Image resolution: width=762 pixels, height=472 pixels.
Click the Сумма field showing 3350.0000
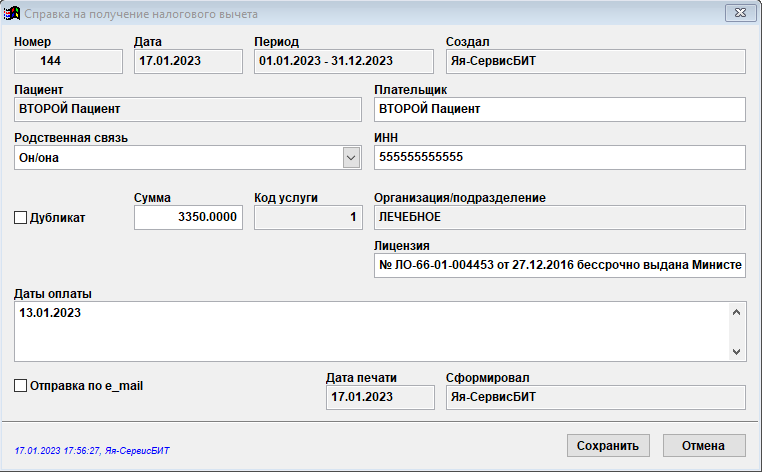tap(188, 217)
